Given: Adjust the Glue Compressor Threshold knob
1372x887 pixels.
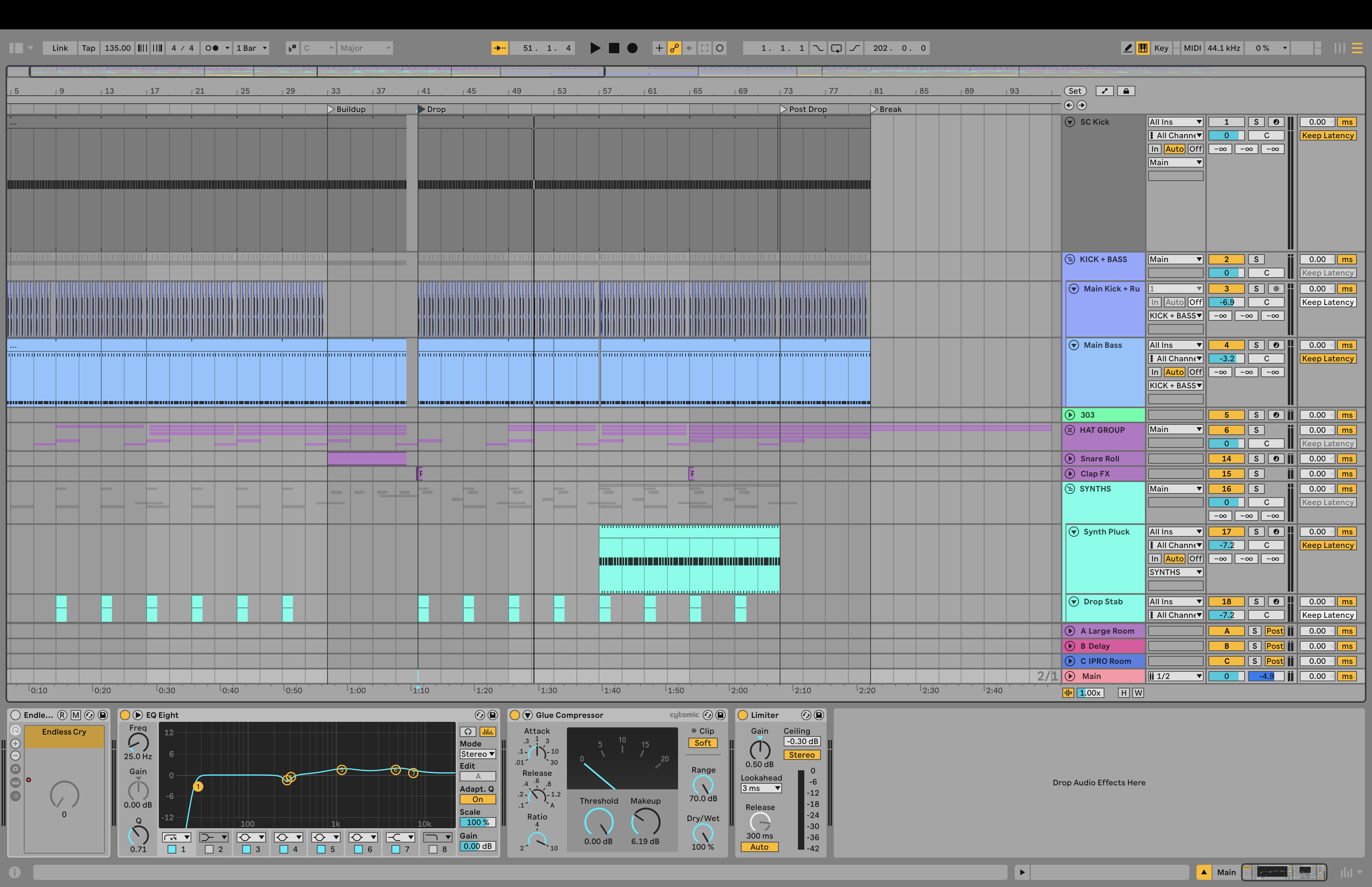Looking at the screenshot, I should tap(598, 821).
